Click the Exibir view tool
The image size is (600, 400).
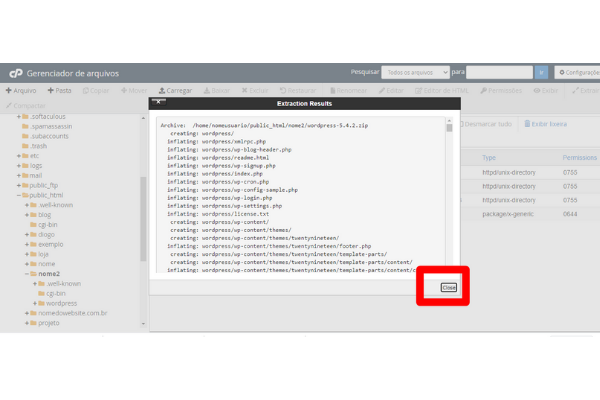tap(546, 91)
